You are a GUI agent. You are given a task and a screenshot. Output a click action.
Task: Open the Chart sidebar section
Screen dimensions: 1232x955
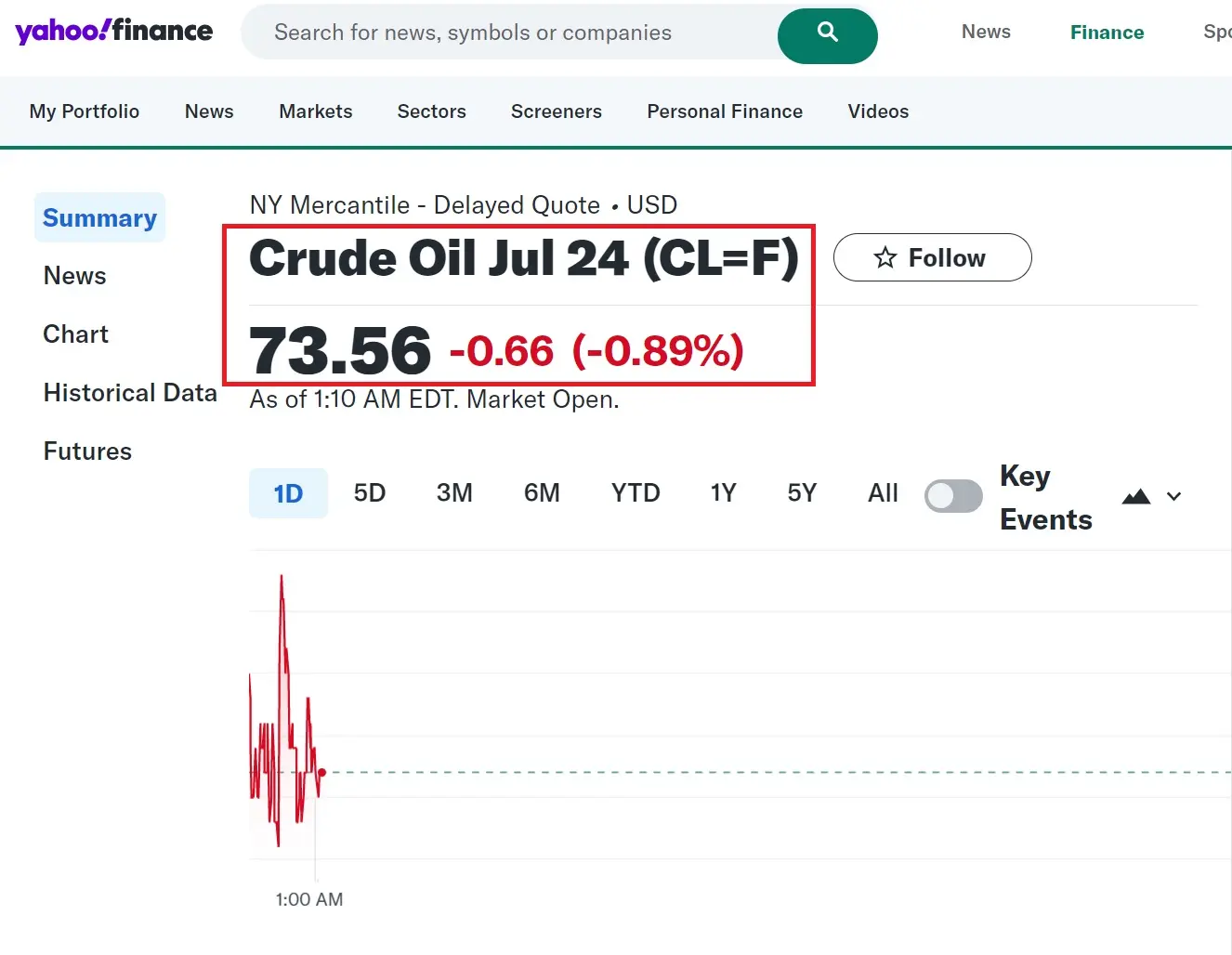(75, 334)
